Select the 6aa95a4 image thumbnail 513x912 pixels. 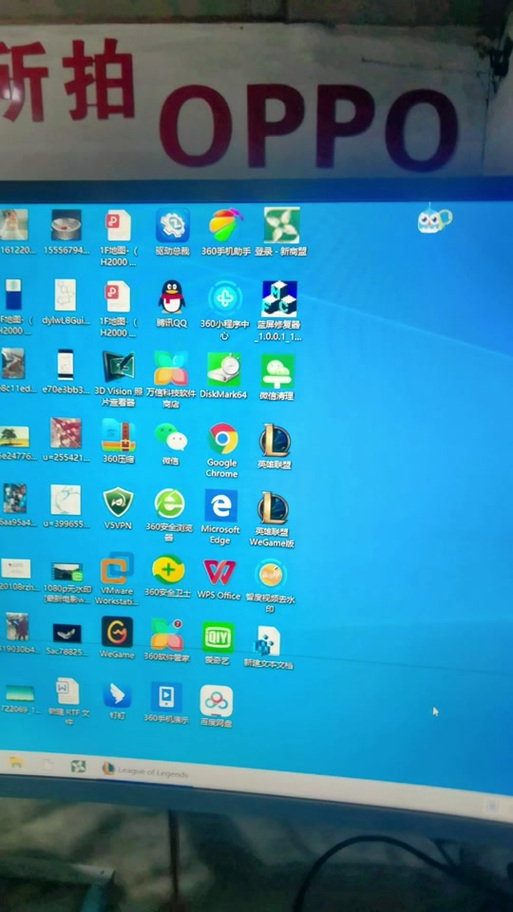point(15,505)
